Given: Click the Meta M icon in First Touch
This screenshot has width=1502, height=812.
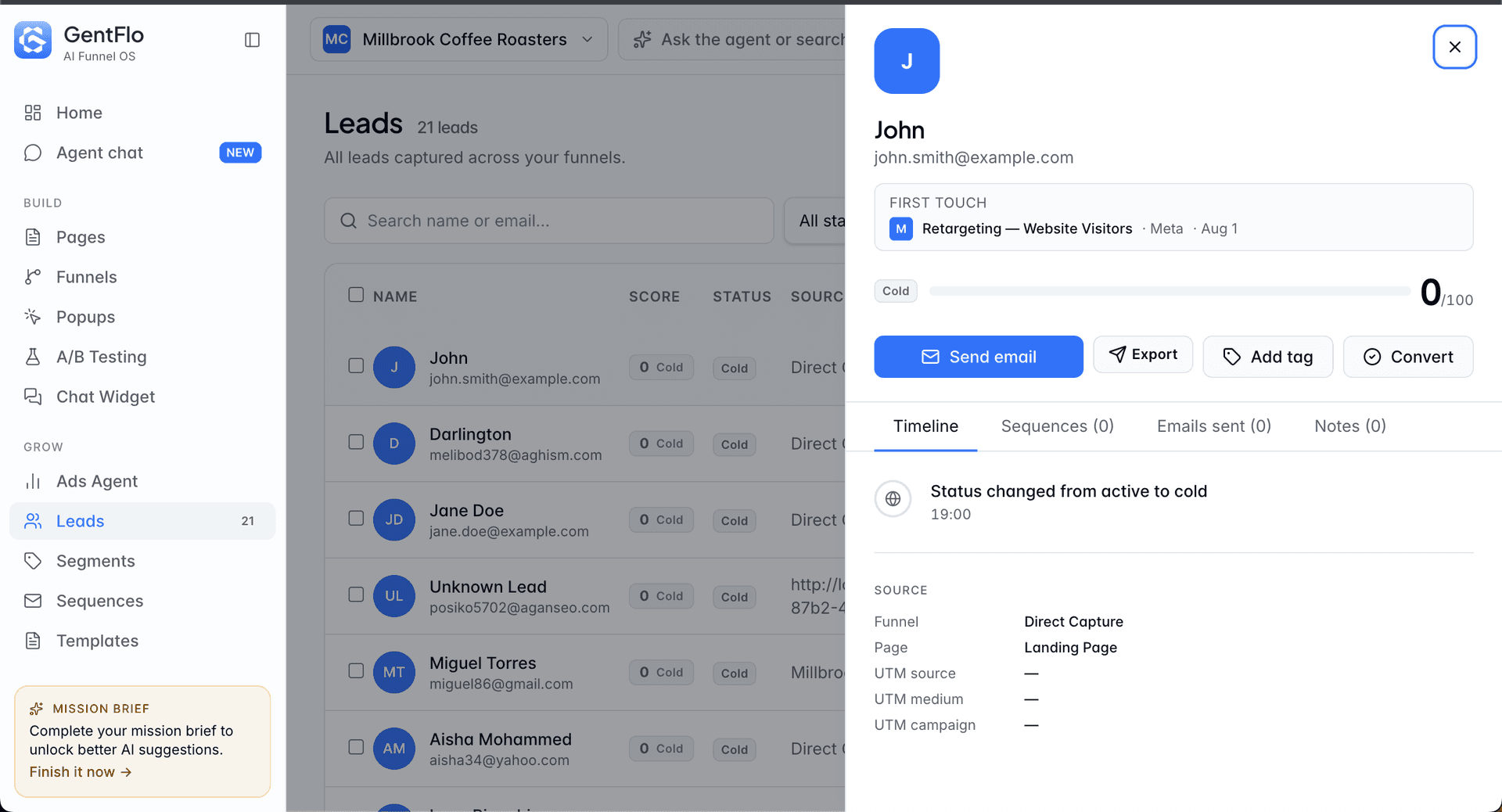Looking at the screenshot, I should pyautogui.click(x=901, y=229).
